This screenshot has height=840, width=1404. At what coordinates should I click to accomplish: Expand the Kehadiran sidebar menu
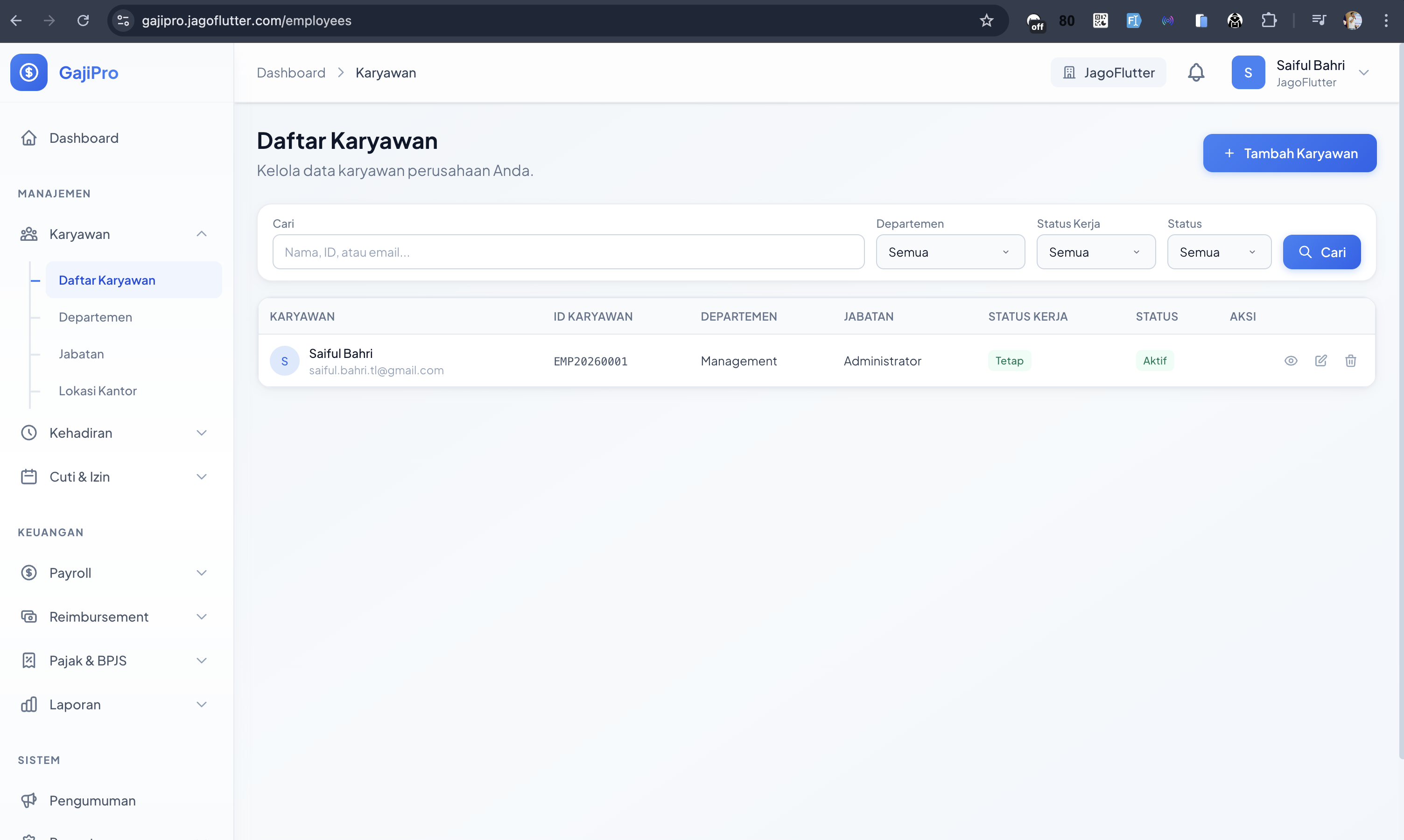(x=202, y=433)
